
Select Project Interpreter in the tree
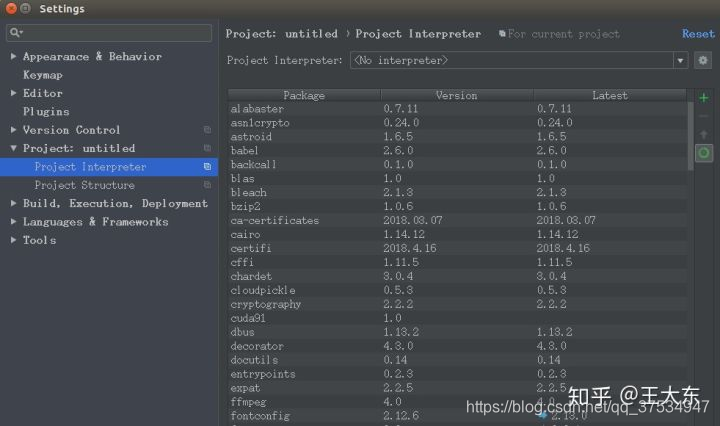109,167
